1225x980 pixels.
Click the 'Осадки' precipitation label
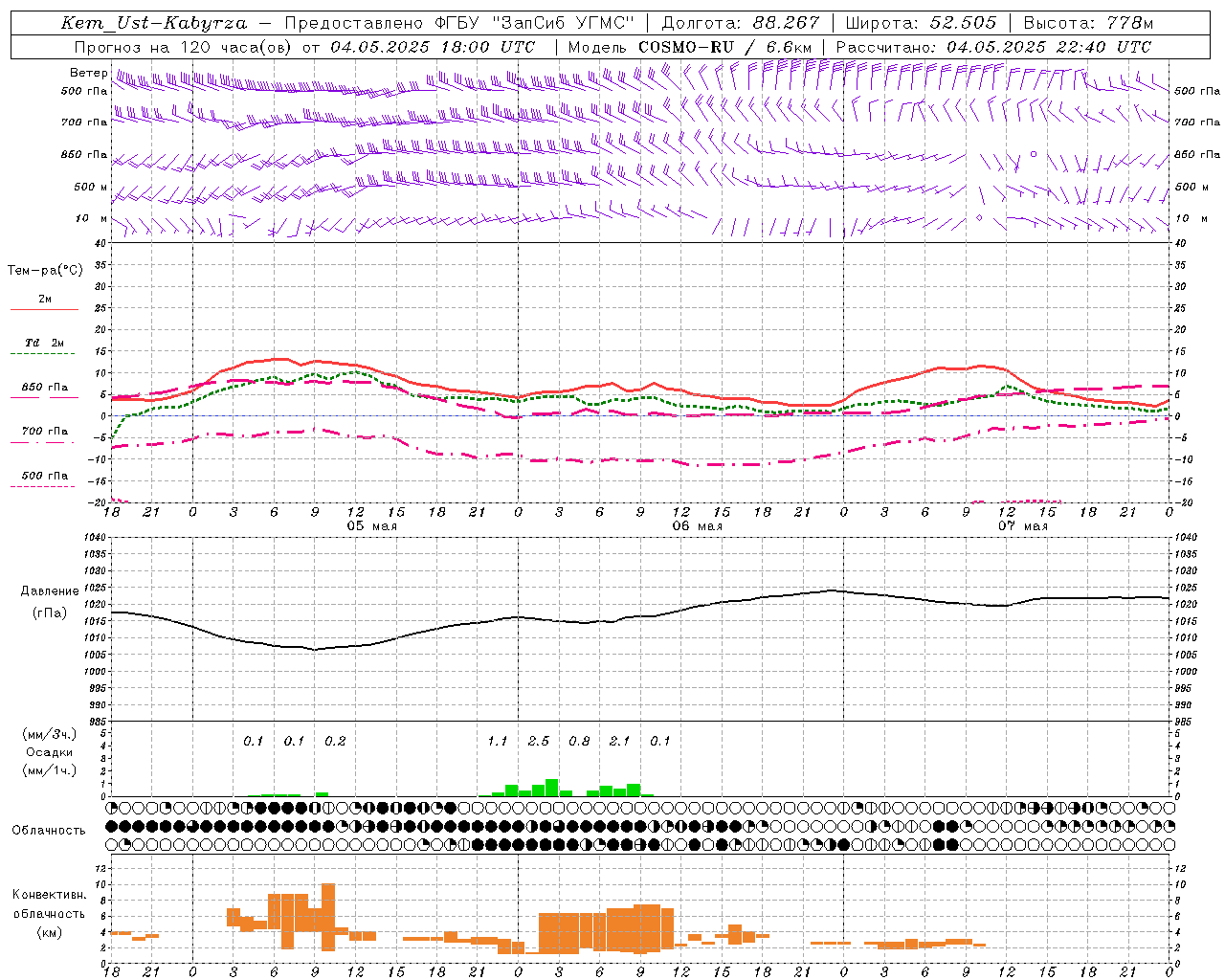[50, 752]
